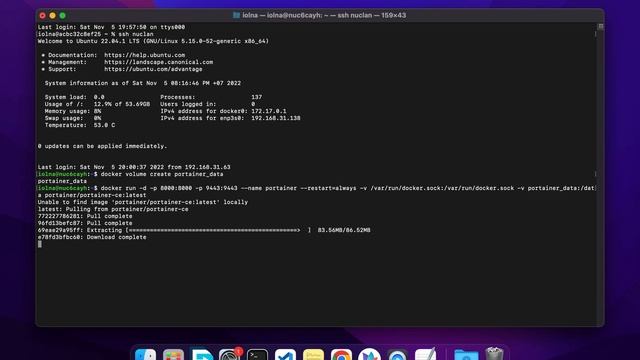Click 'Unable to find image' message line

[143, 202]
